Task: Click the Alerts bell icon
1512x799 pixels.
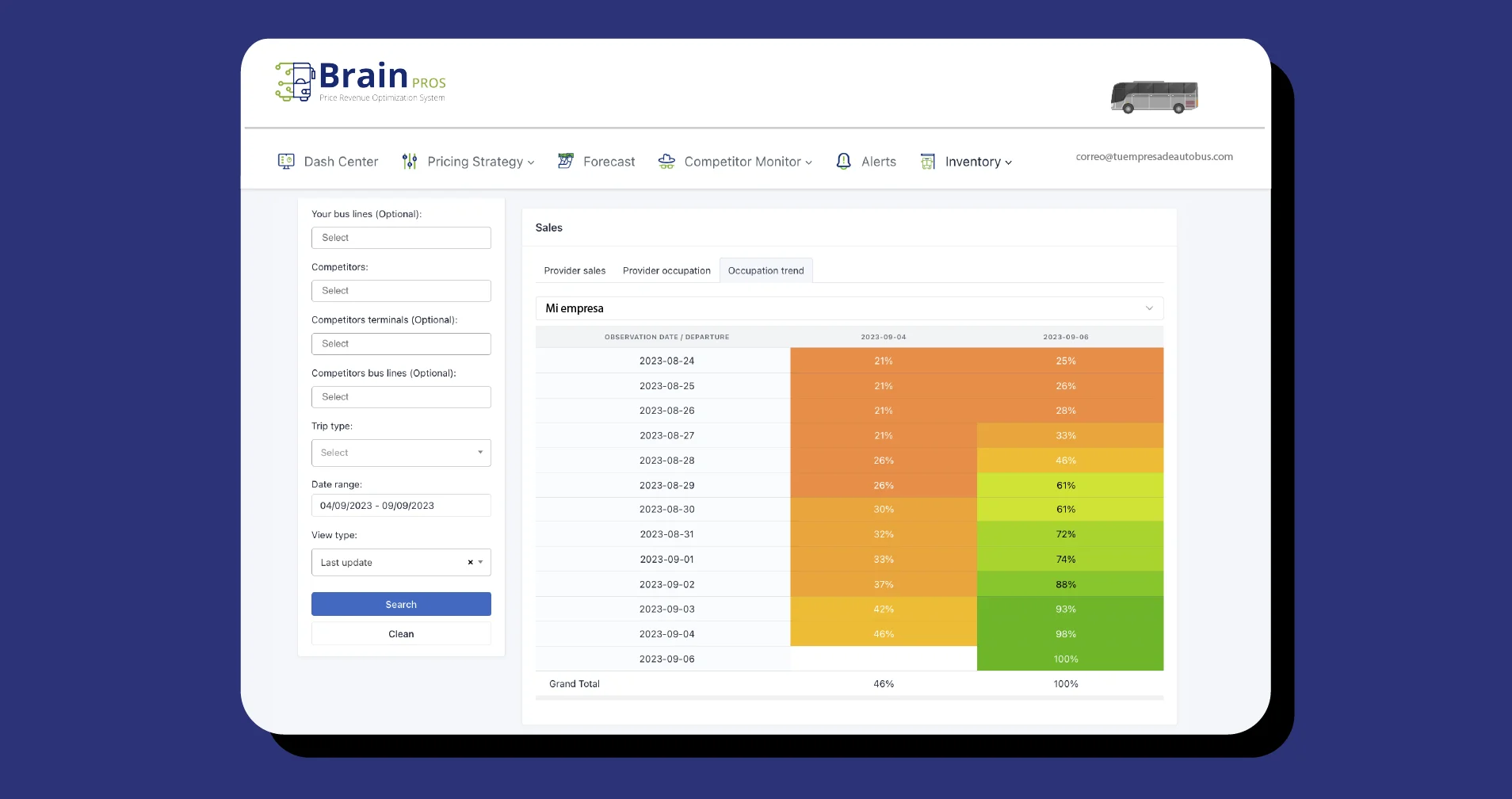Action: [x=844, y=162]
